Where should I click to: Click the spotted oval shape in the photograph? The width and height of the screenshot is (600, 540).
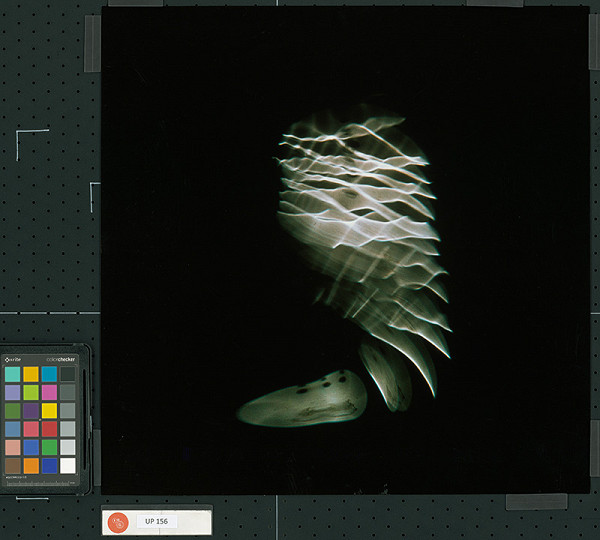(x=305, y=400)
